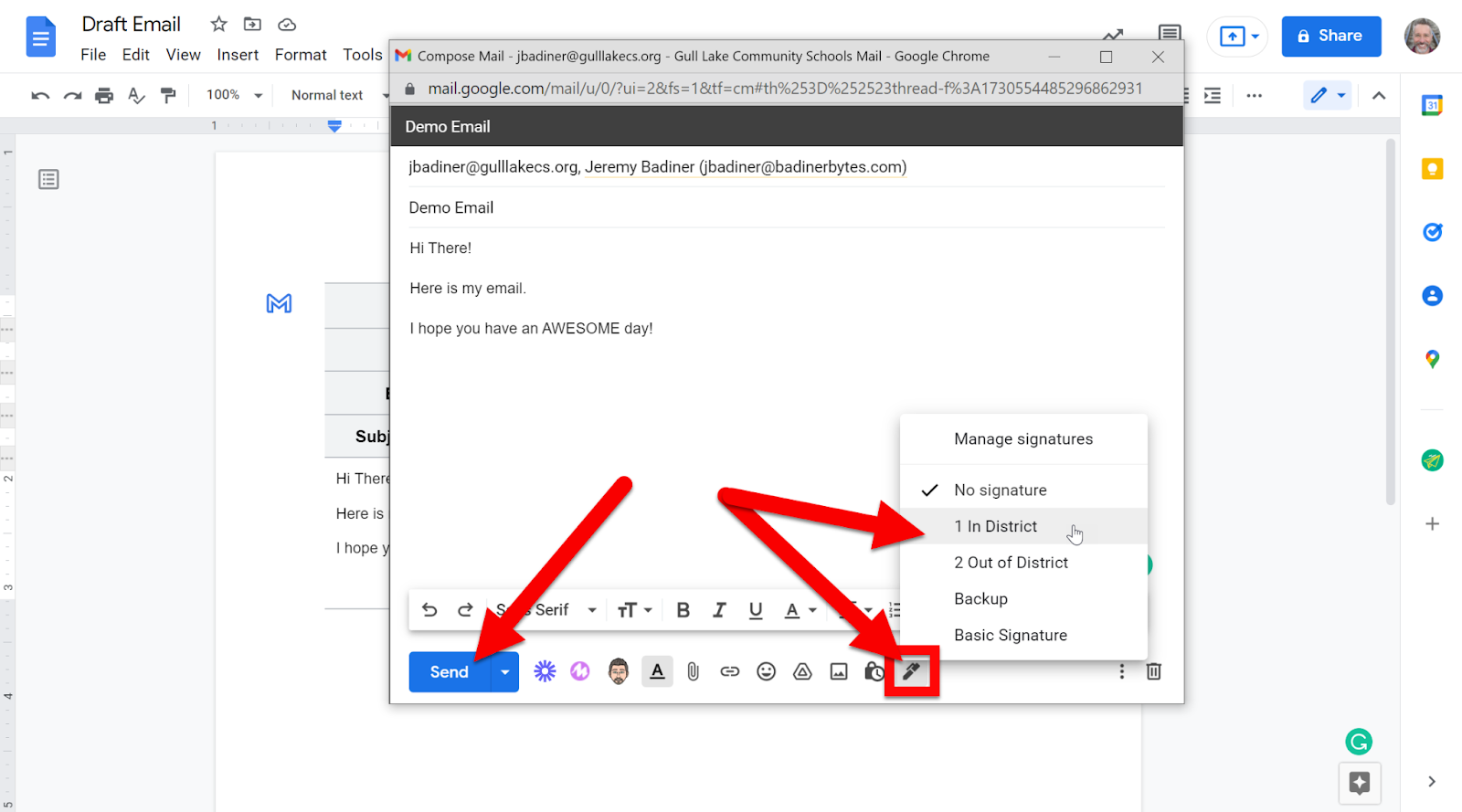Insert a link in the email

click(x=729, y=672)
